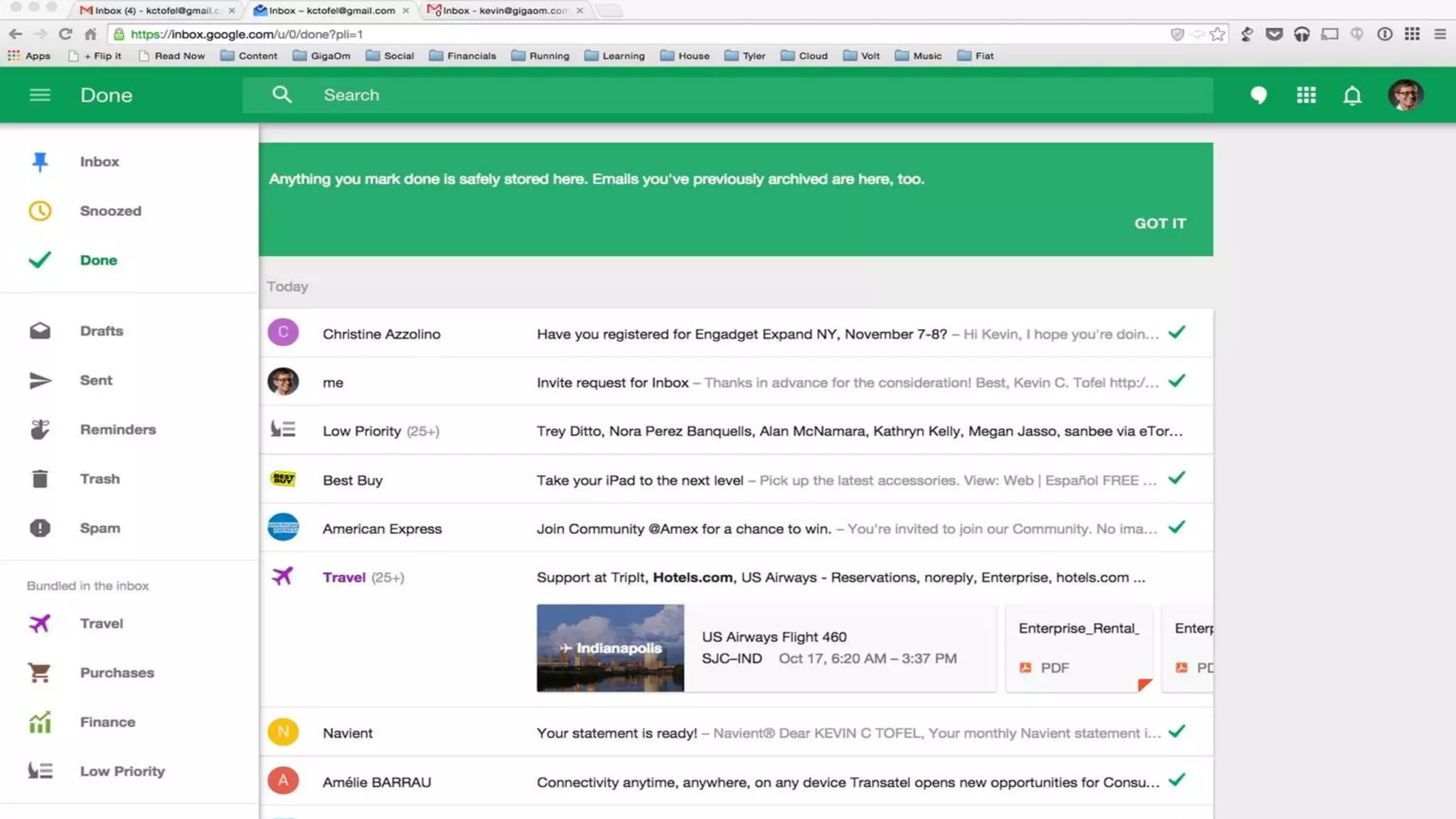Reload the page
The height and width of the screenshot is (819, 1456).
pyautogui.click(x=65, y=33)
